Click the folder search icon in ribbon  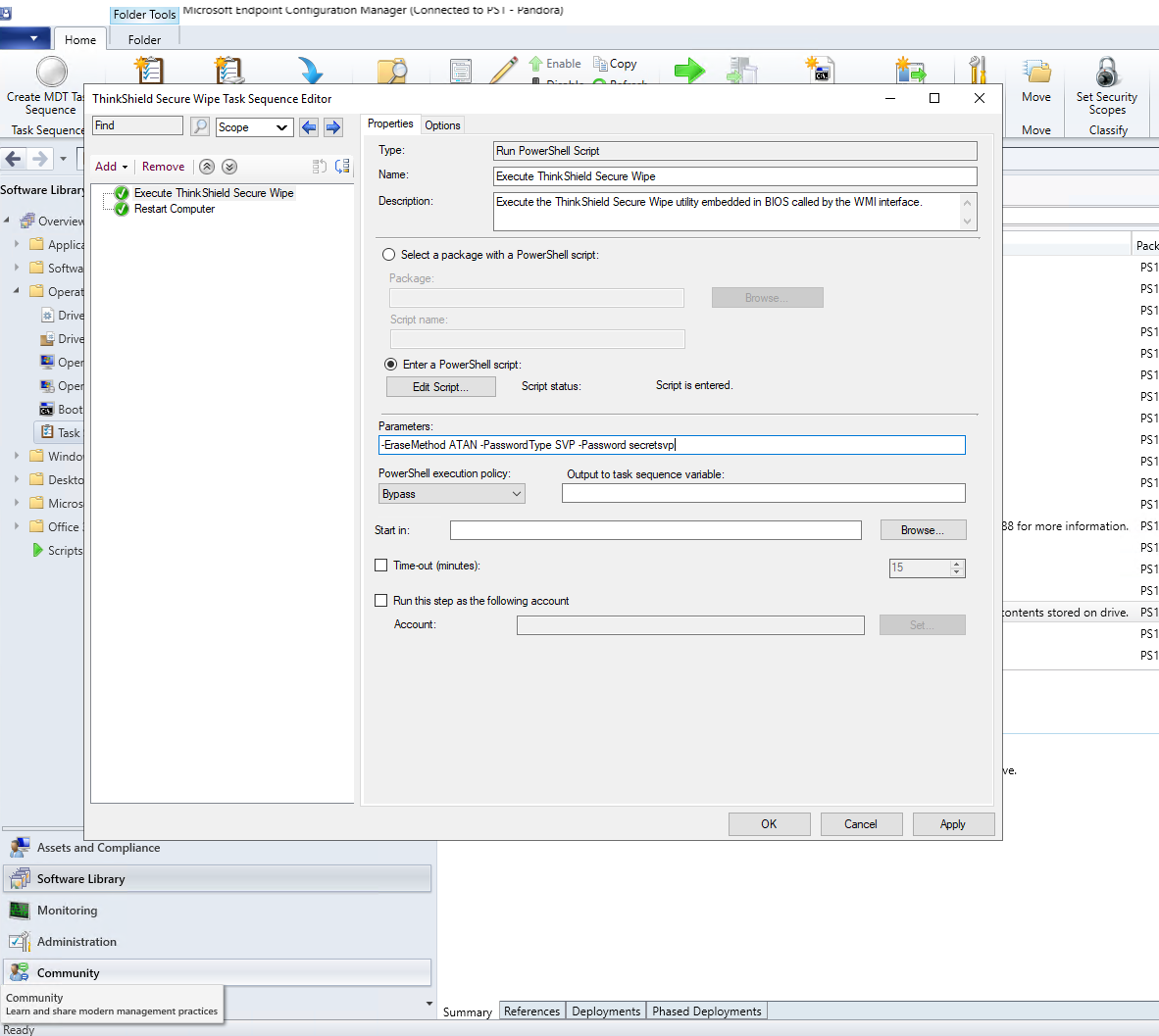point(392,71)
